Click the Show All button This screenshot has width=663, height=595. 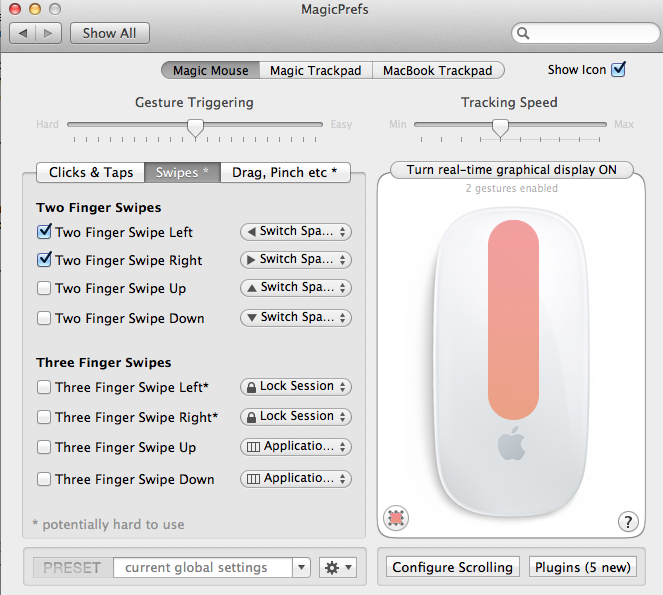coord(110,33)
